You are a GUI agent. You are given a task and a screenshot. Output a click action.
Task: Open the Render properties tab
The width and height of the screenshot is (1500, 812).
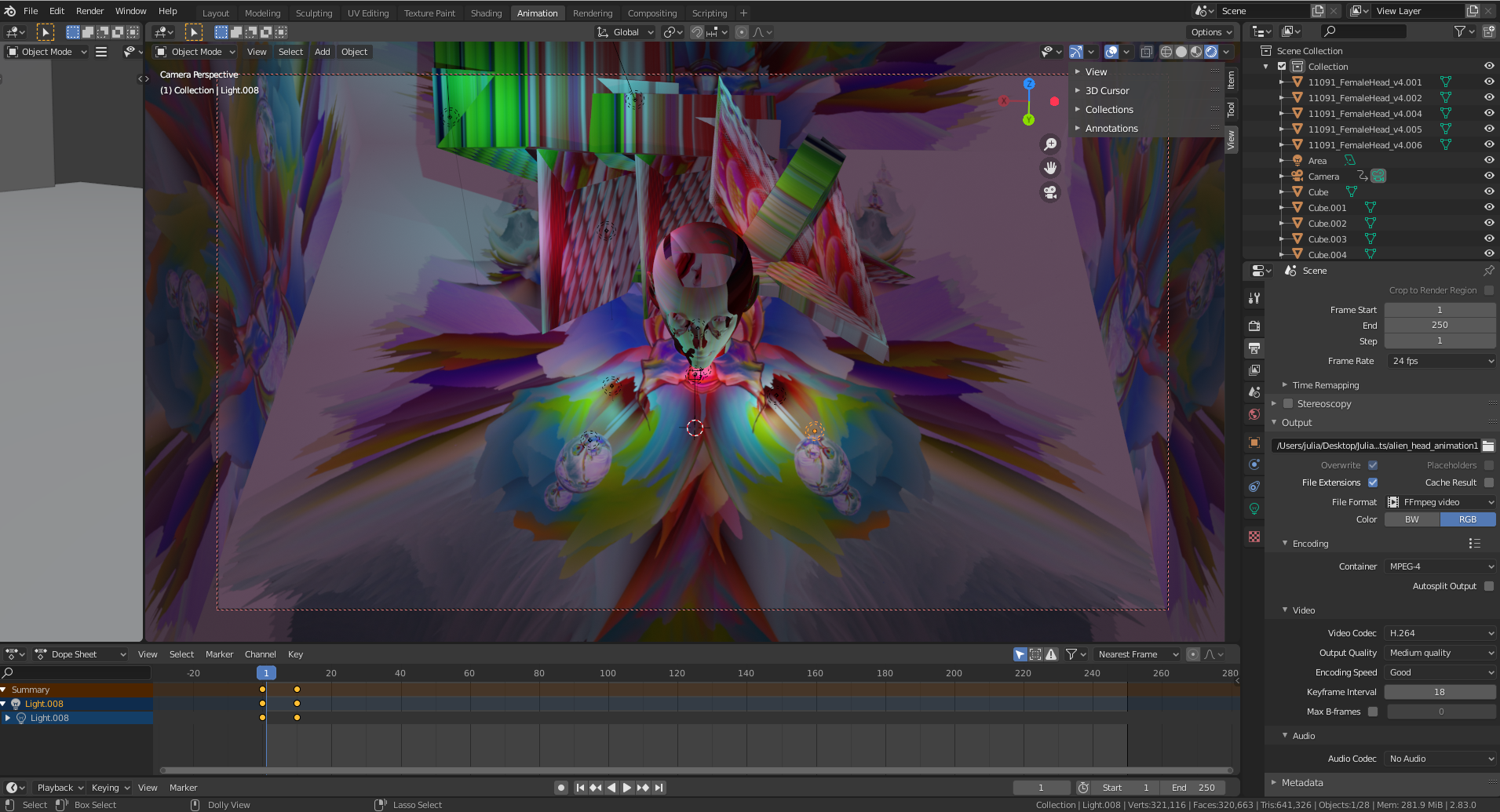pos(1254,326)
